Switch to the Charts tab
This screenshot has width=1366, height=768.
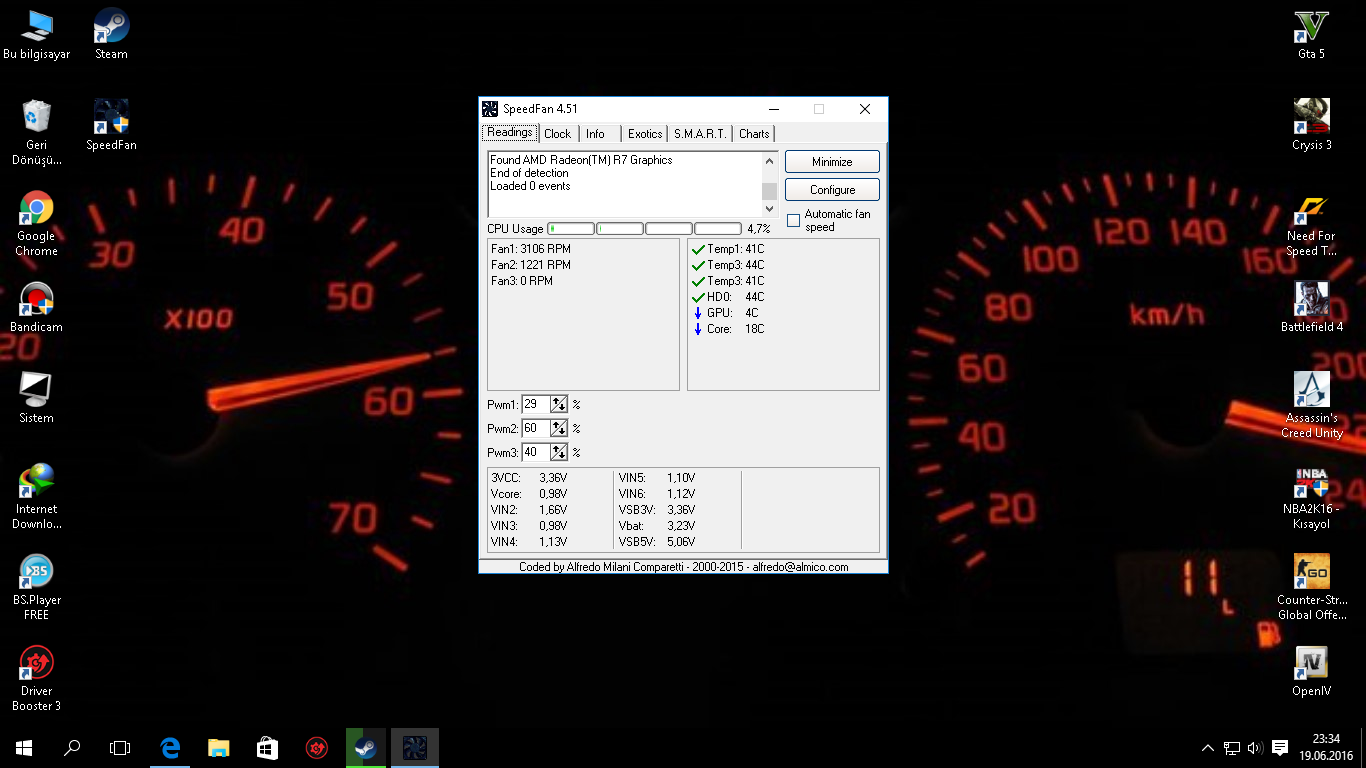click(x=754, y=134)
